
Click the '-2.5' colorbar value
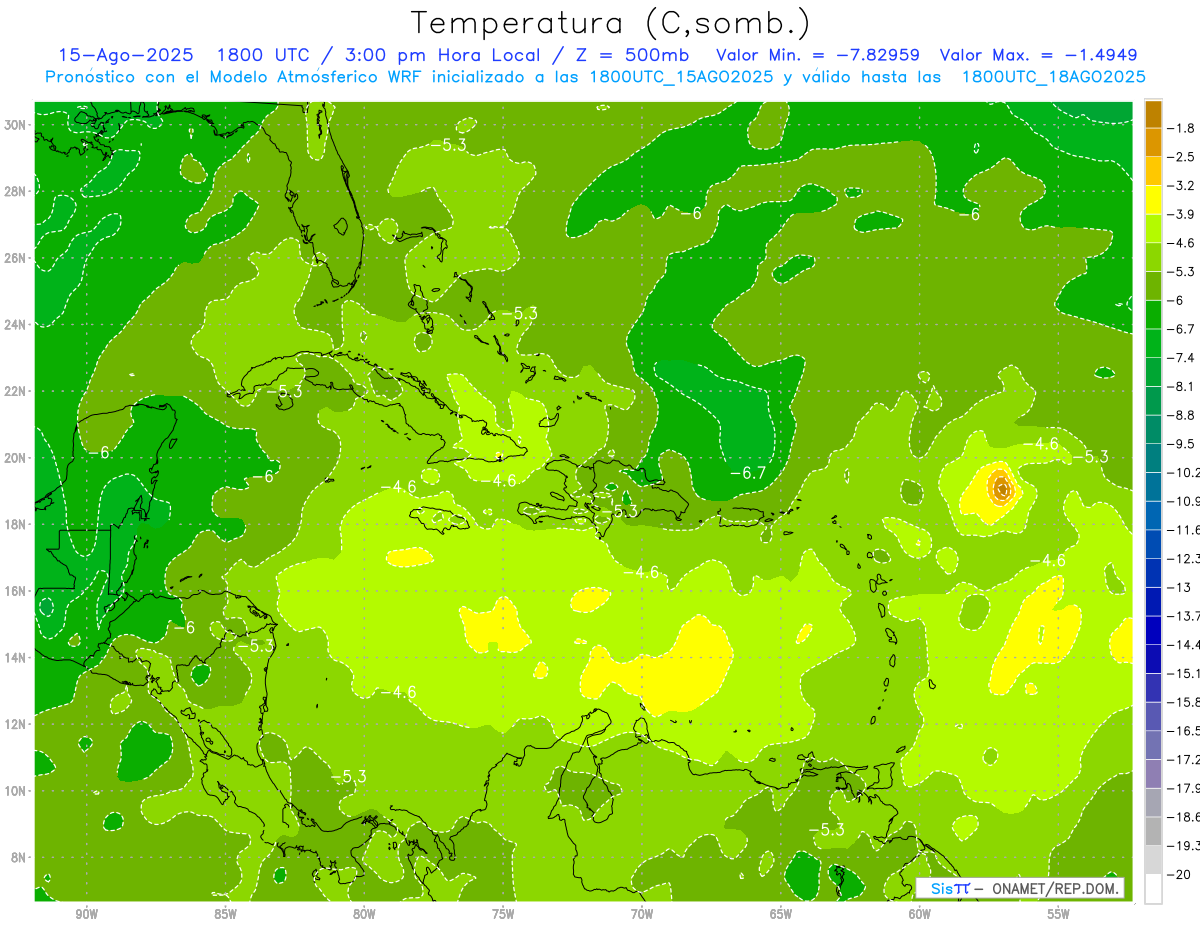point(1183,157)
